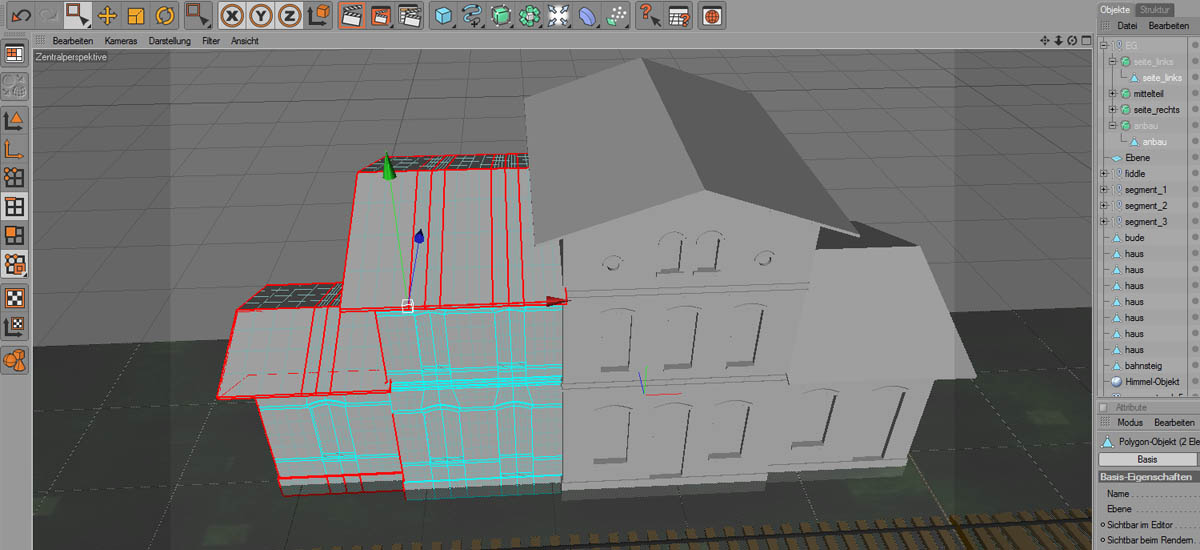Expand the segment_1 group
This screenshot has height=550, width=1200.
1103,190
